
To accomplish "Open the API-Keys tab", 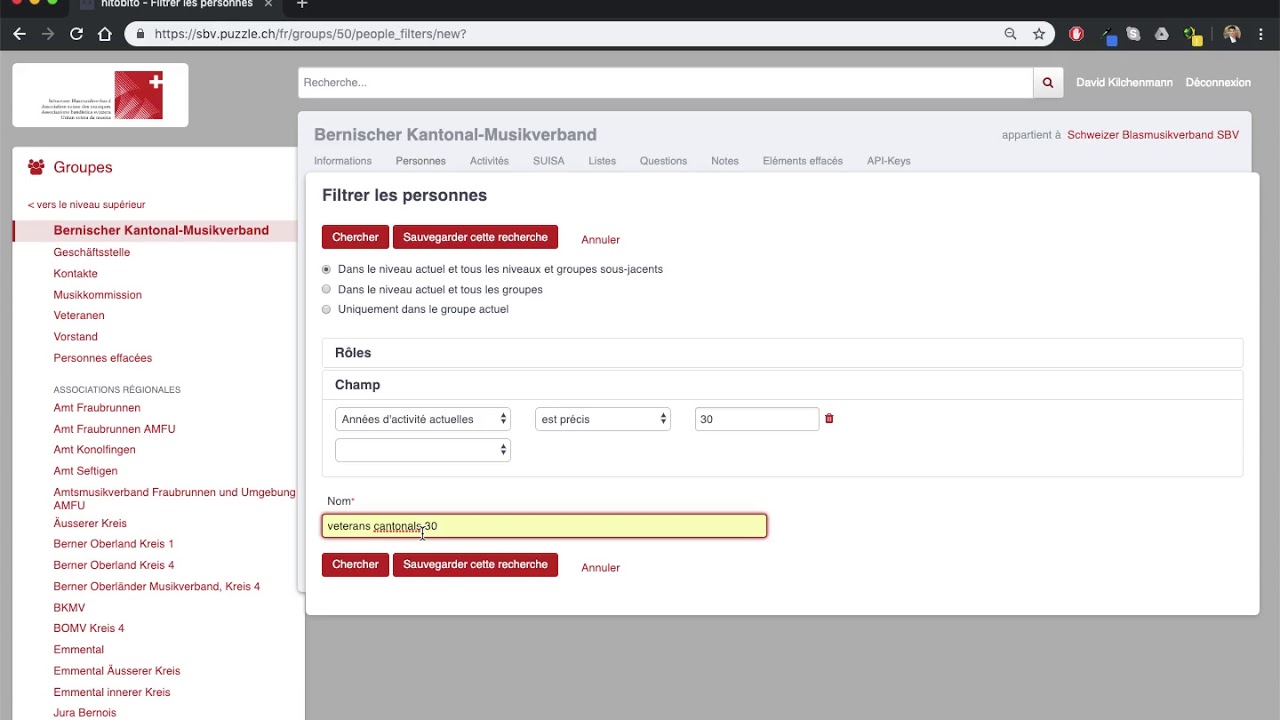I will (889, 161).
